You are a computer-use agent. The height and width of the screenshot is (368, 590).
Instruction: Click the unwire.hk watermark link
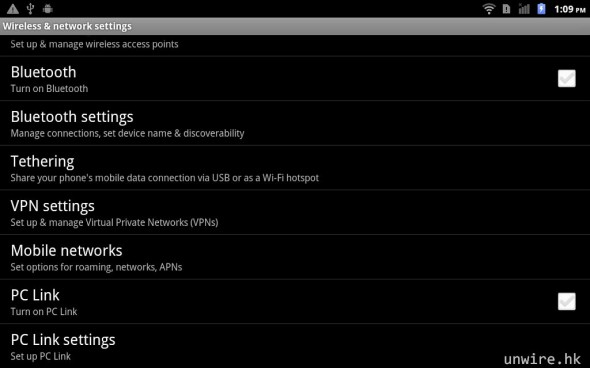(x=542, y=359)
